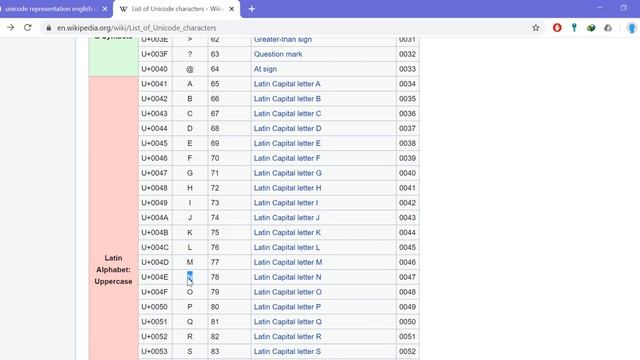This screenshot has height=360, width=640.
Task: Open Latin Capital letter M link
Action: point(288,262)
